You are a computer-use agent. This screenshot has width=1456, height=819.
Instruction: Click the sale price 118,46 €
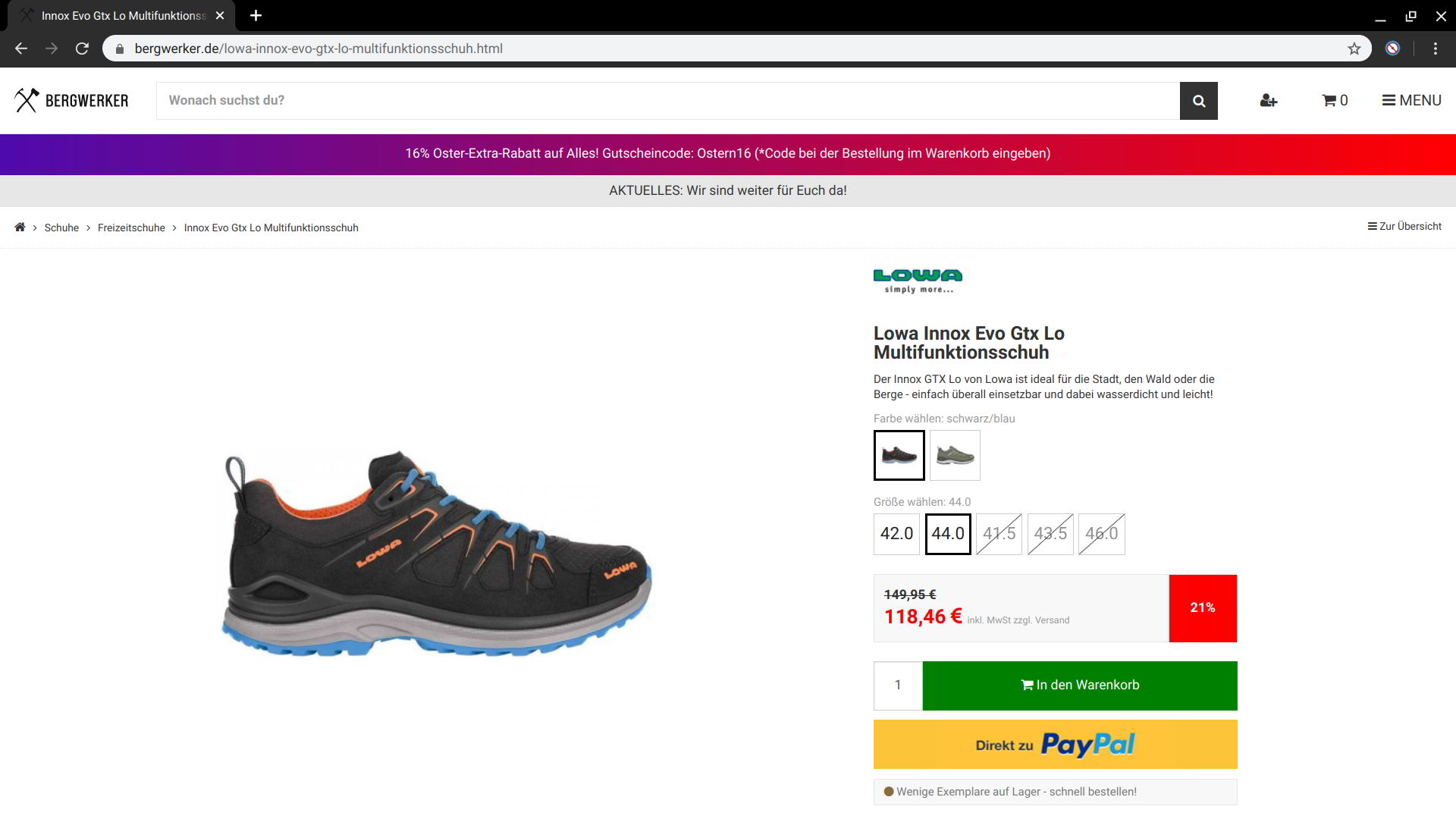click(x=923, y=617)
